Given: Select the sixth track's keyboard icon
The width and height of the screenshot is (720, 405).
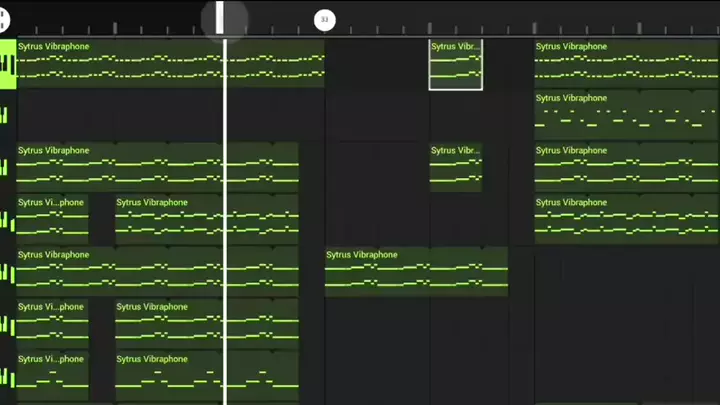Looking at the screenshot, I should pos(7,323).
